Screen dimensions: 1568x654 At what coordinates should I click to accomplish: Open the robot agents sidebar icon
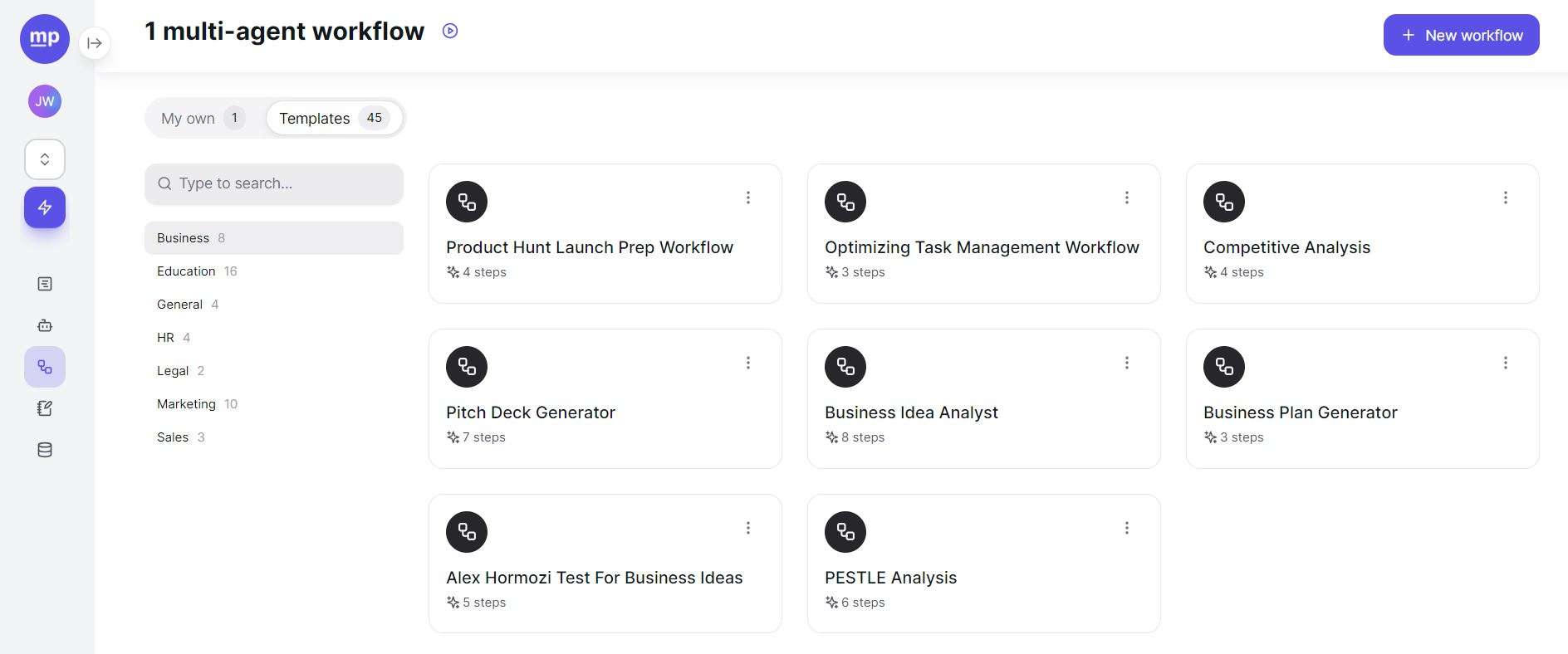[x=45, y=325]
